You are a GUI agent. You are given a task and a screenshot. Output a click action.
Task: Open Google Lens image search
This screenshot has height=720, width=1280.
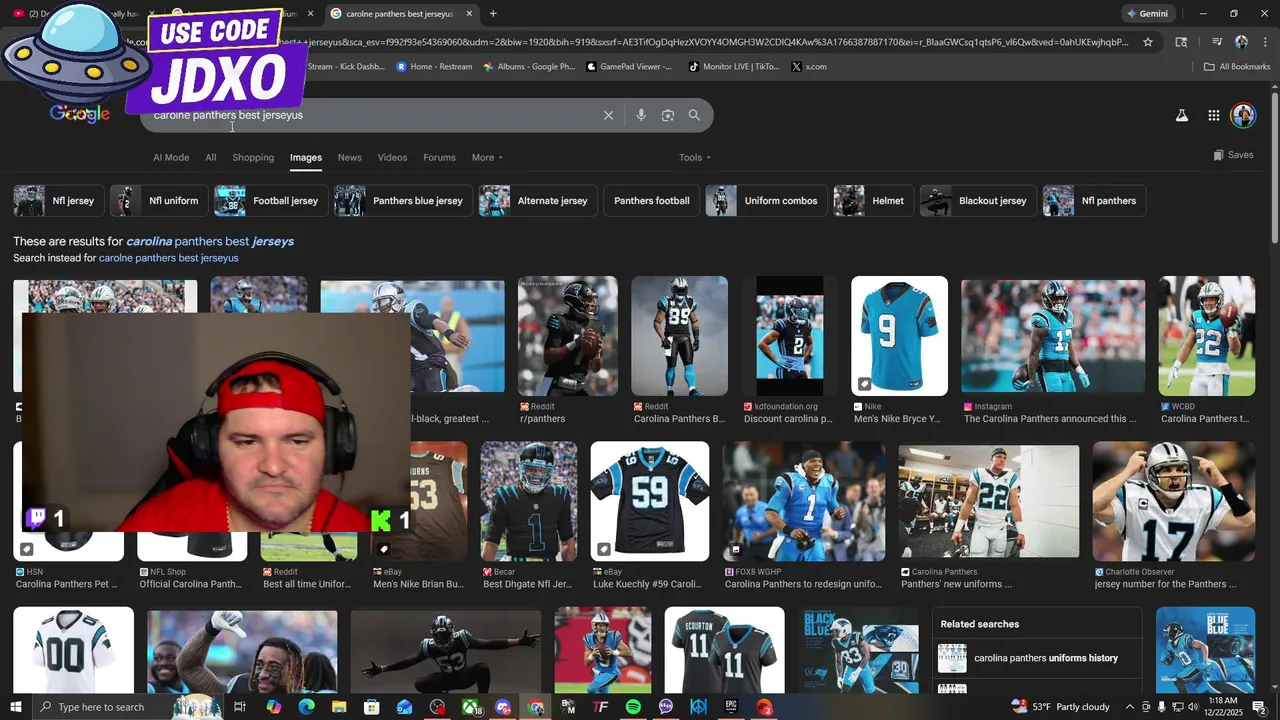(668, 115)
